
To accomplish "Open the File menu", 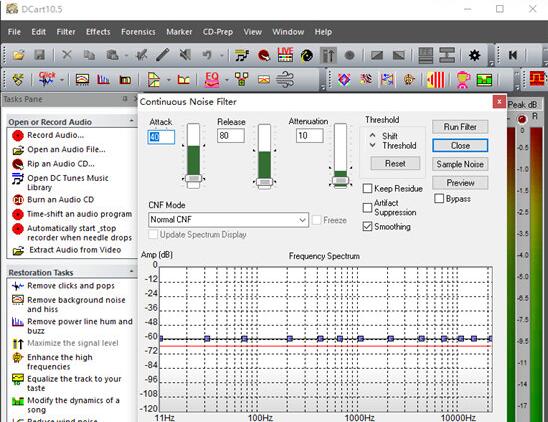I will click(x=14, y=32).
